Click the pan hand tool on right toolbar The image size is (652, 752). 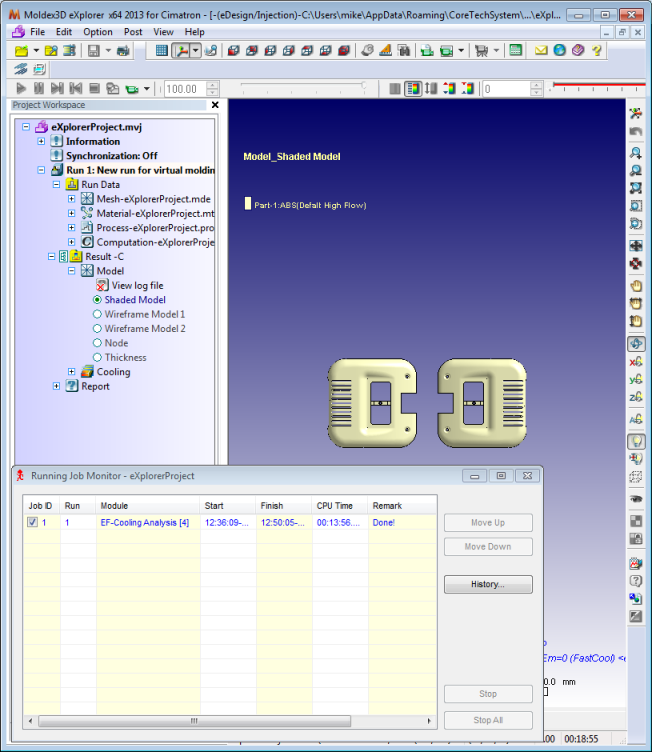tap(636, 286)
